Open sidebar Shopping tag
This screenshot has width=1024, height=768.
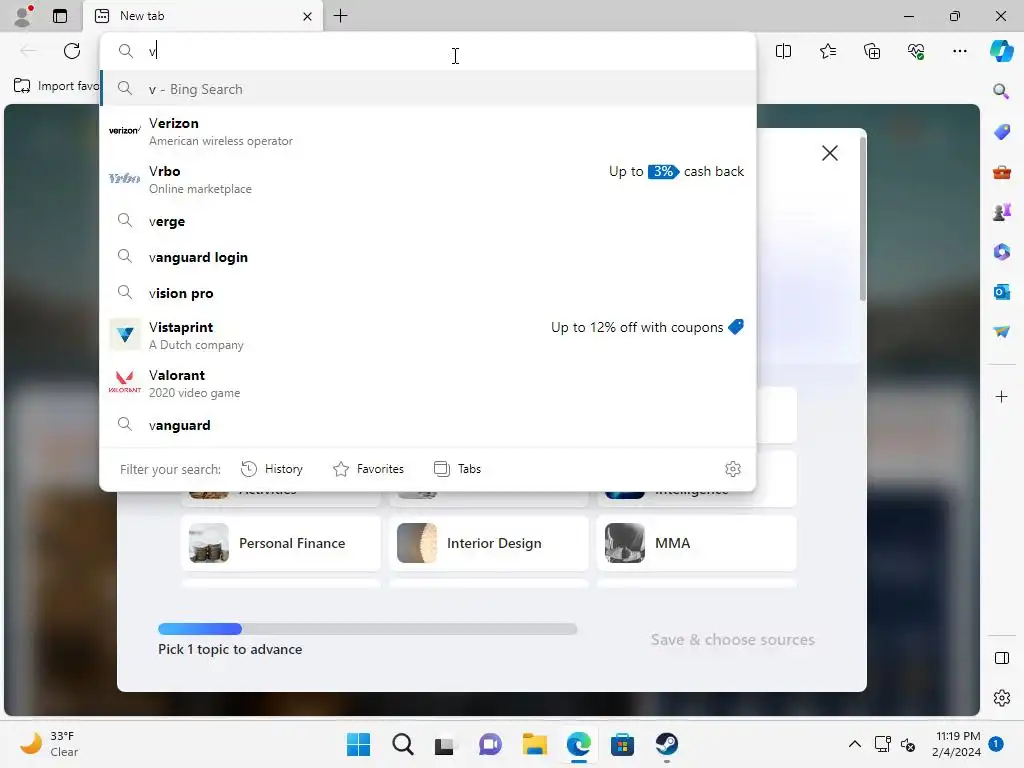1001,131
